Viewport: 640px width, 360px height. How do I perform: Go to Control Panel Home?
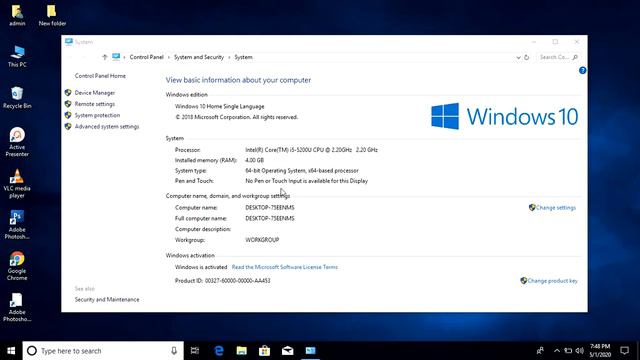click(100, 76)
